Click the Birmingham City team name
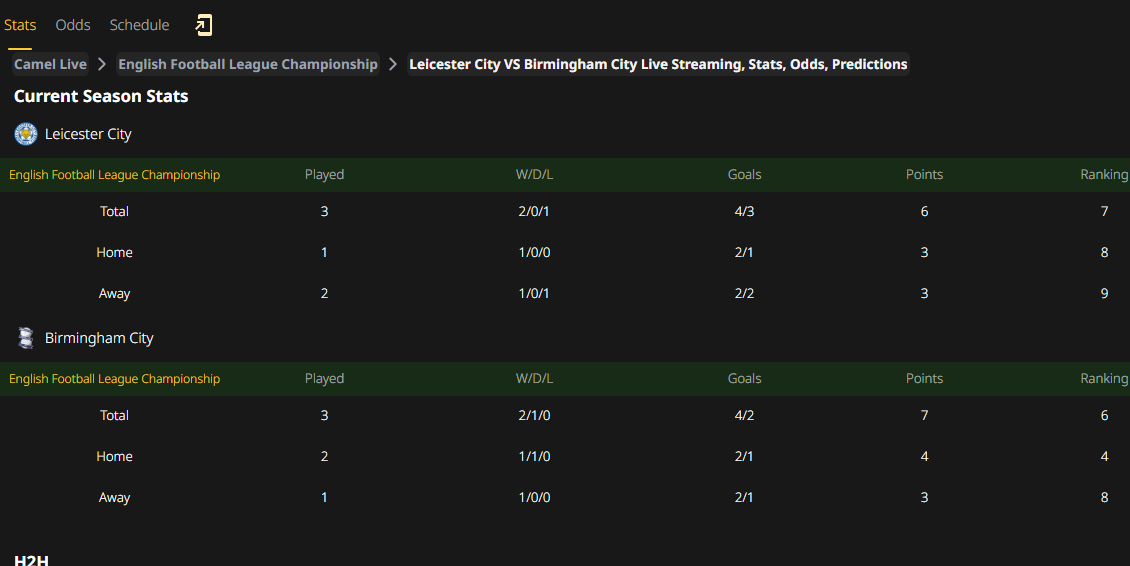The height and width of the screenshot is (566, 1130). 99,338
